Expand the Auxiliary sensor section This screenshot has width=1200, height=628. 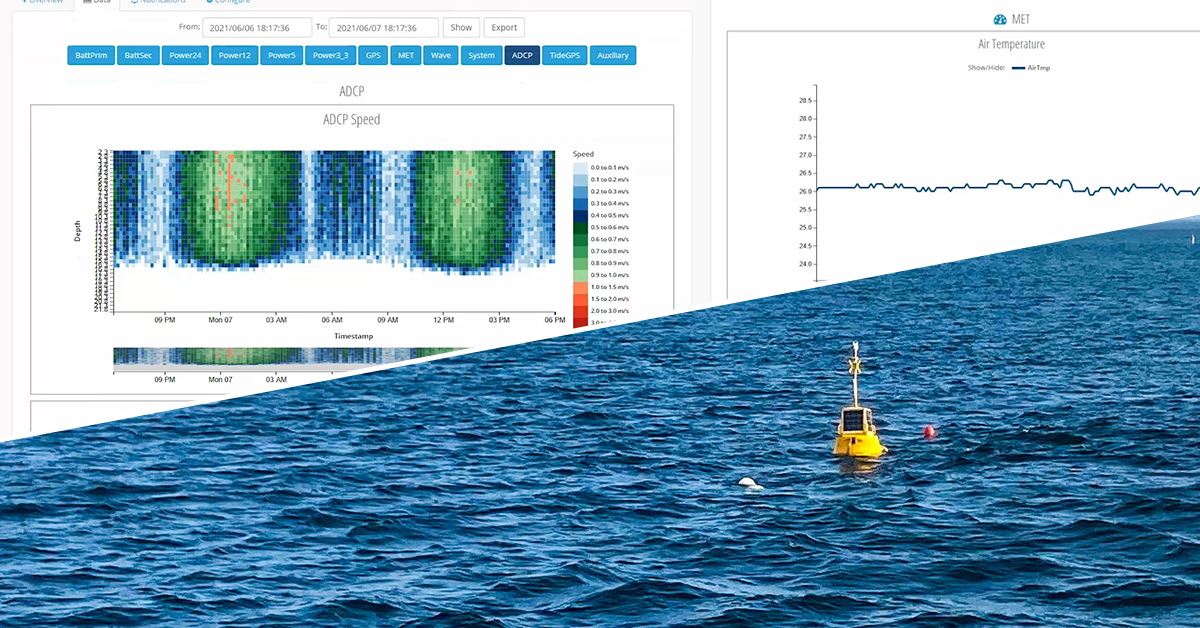613,55
